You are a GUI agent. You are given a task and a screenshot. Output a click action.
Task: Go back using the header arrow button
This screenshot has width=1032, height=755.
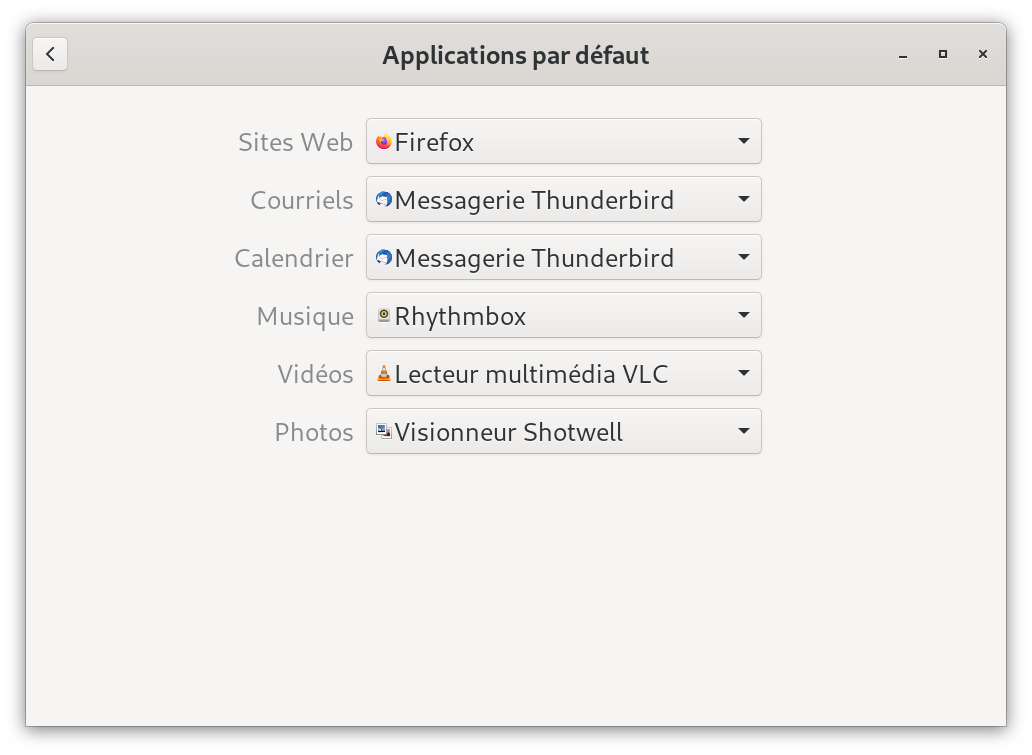(50, 54)
